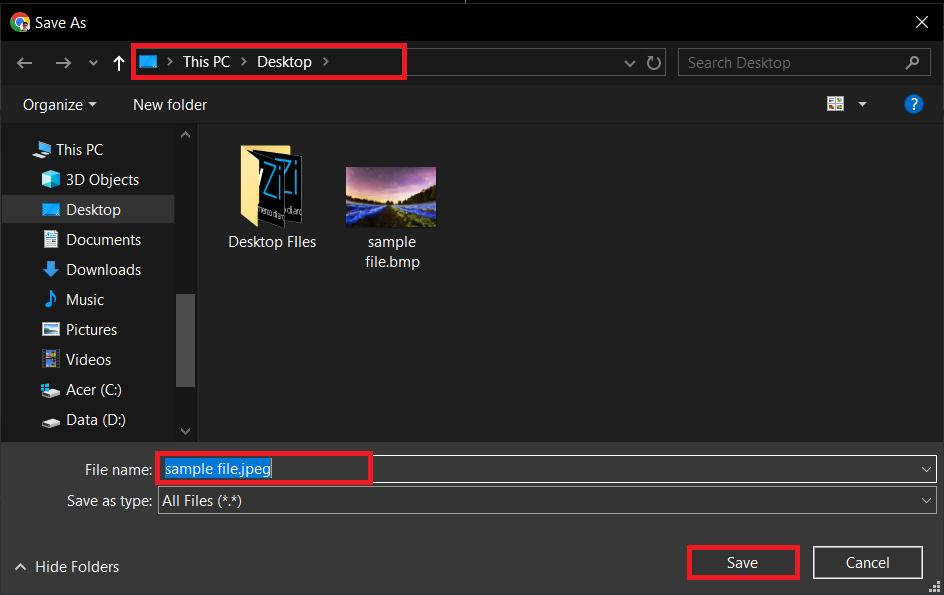The height and width of the screenshot is (595, 944).
Task: Click New folder to create a folder
Action: (x=169, y=104)
